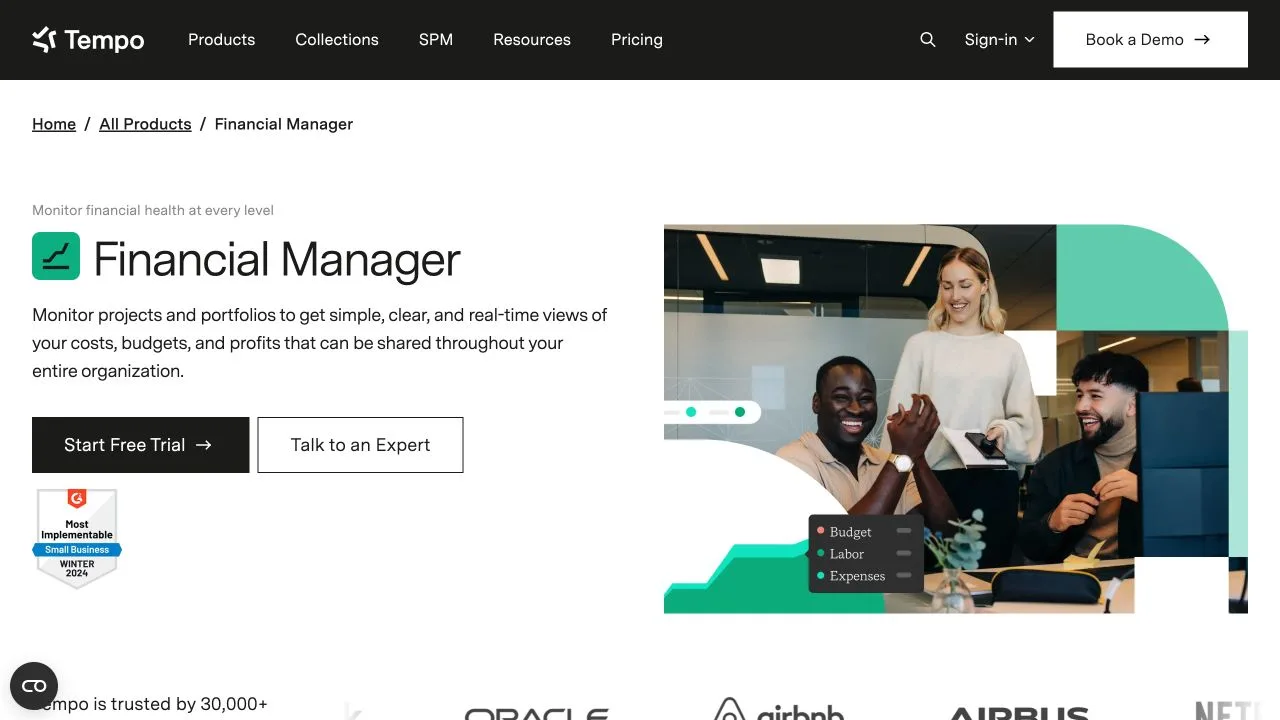Open the search magnifier icon
1280x720 pixels.
[928, 40]
